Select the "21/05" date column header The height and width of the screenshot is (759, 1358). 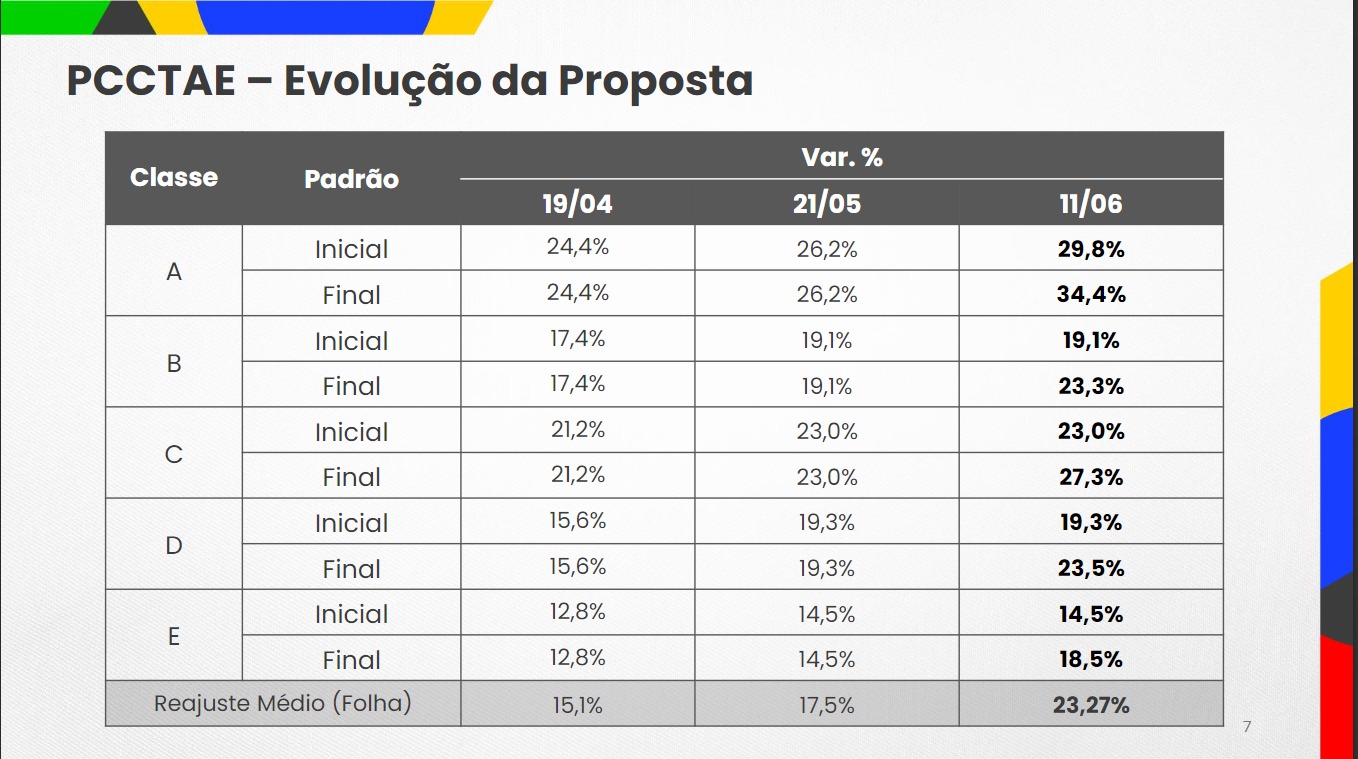click(x=826, y=204)
